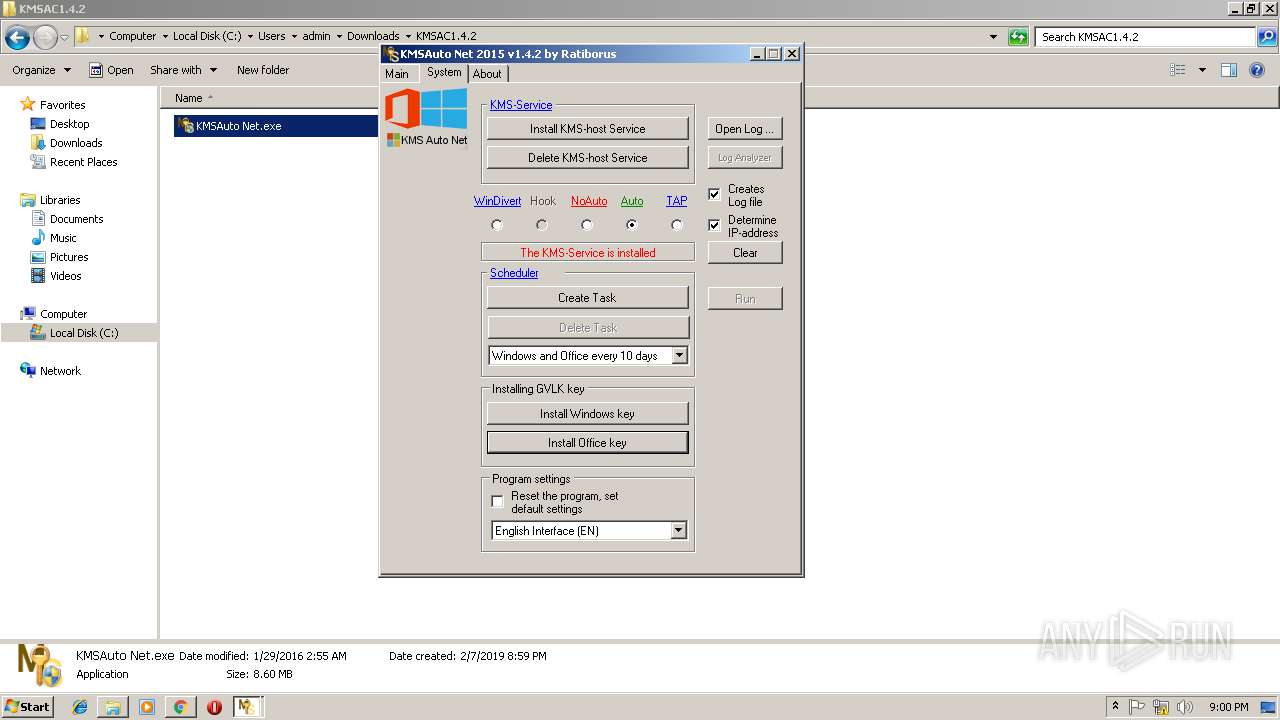Viewport: 1280px width, 720px height.
Task: Click Explorer back navigation arrow
Action: click(17, 37)
